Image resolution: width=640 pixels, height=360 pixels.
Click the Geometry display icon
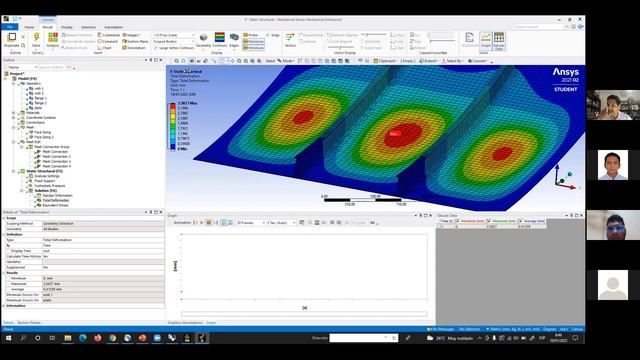203,38
